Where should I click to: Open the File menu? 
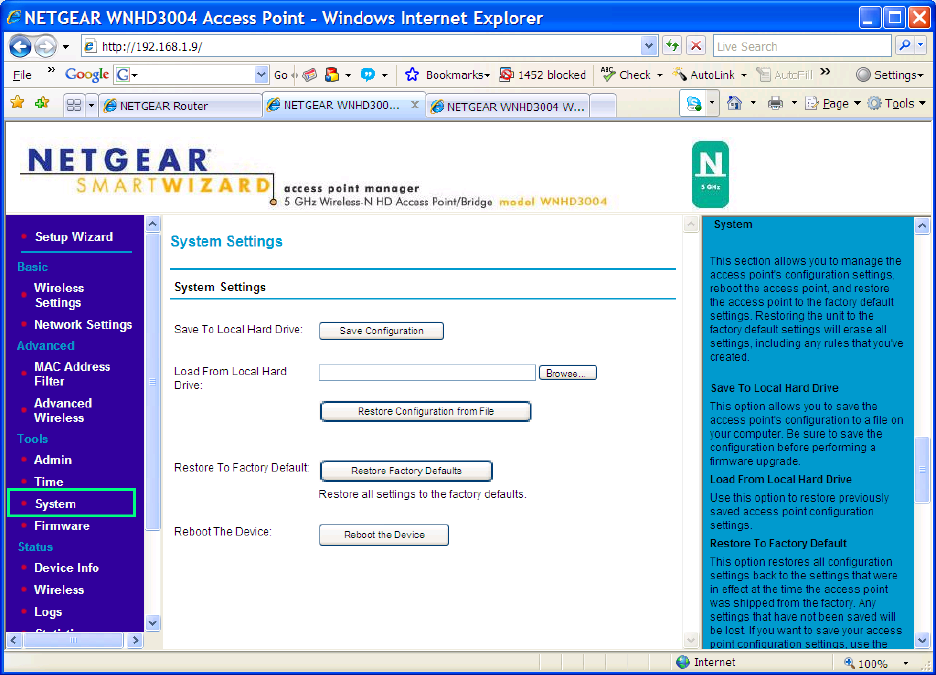[x=22, y=75]
